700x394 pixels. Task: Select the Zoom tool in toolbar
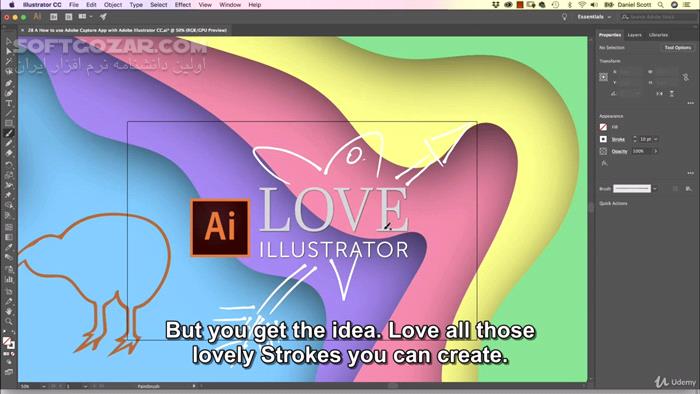pyautogui.click(x=9, y=321)
